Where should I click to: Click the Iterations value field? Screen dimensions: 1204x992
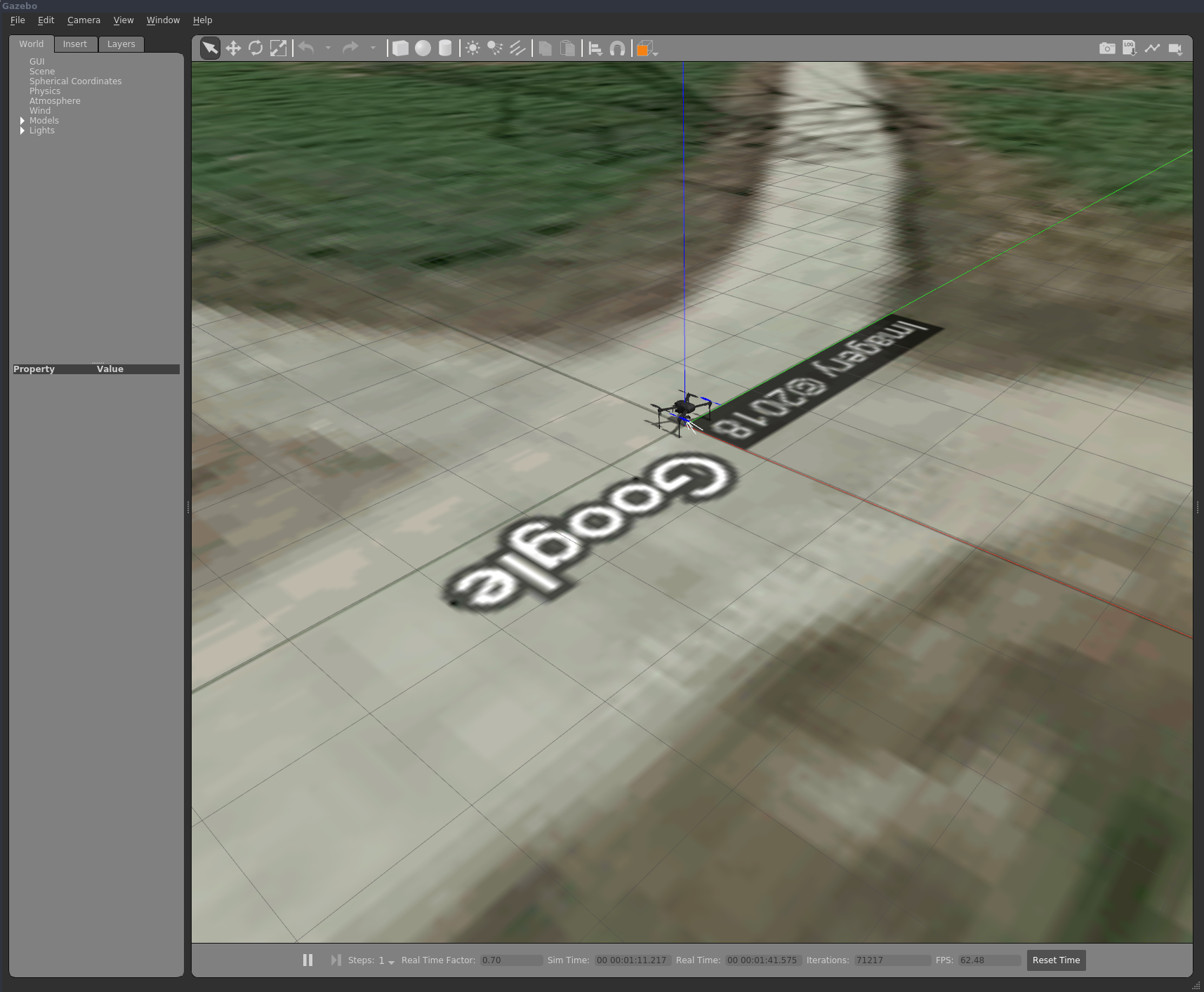[x=892, y=960]
